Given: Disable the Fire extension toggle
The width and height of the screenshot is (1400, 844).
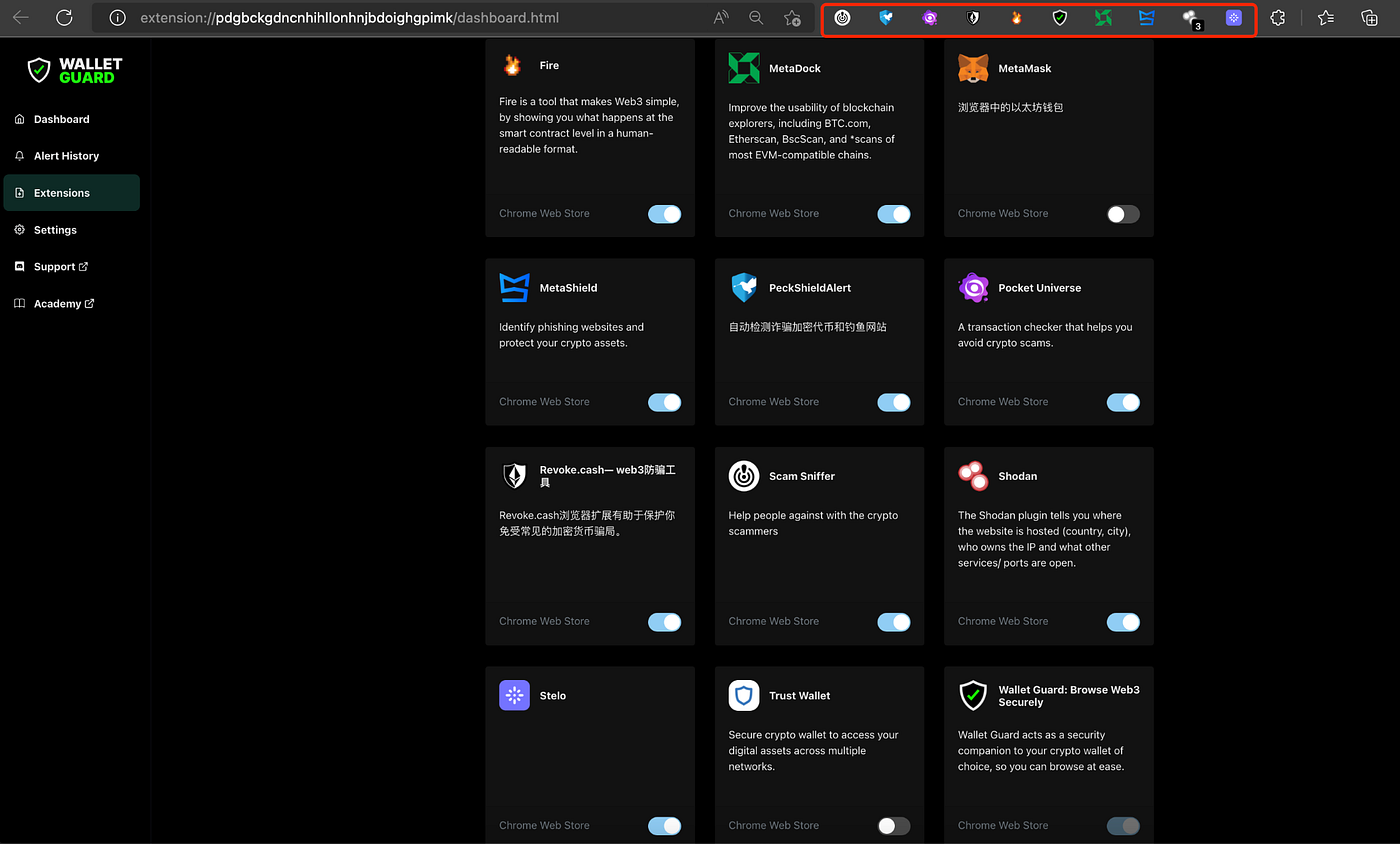Looking at the screenshot, I should [x=665, y=214].
